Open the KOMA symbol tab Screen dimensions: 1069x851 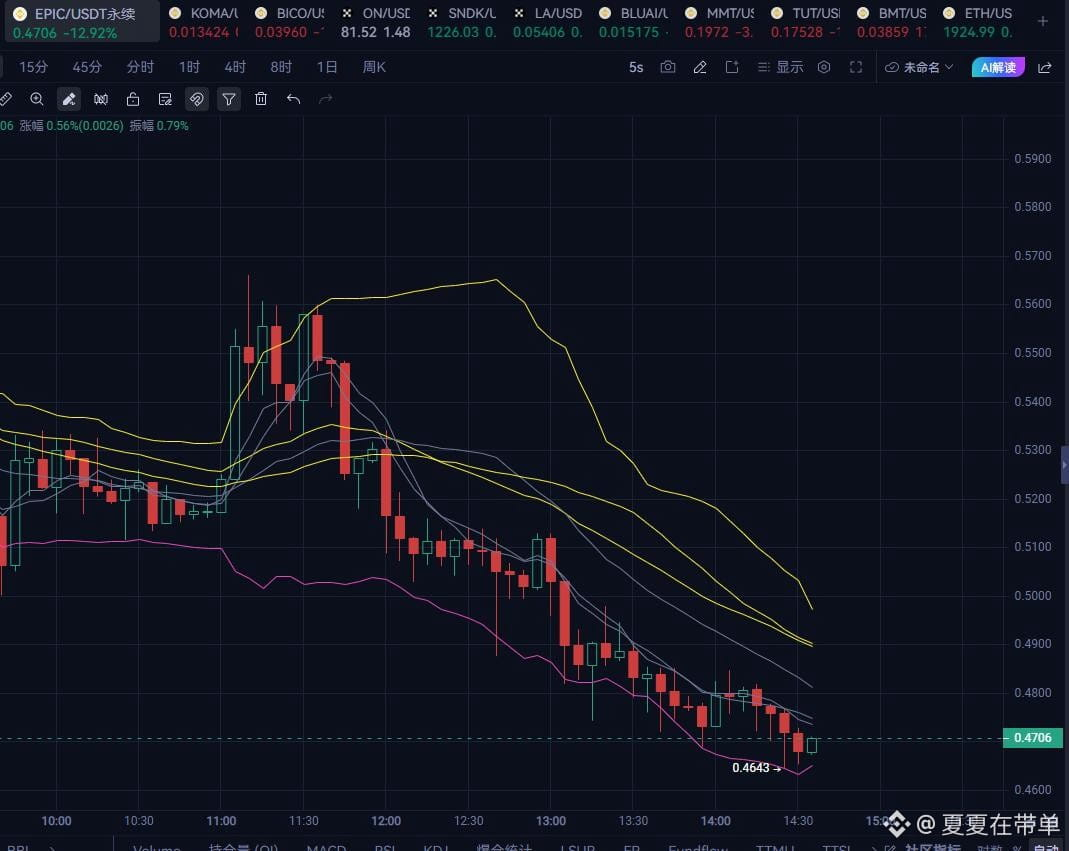click(204, 22)
